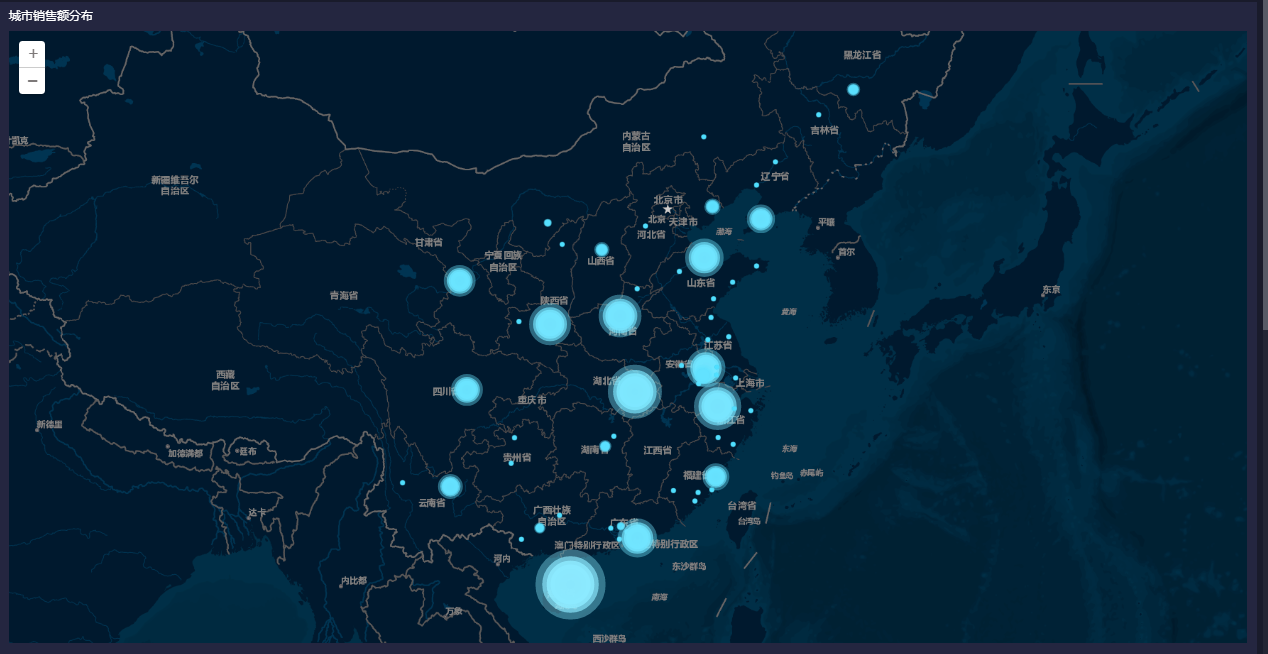This screenshot has height=654, width=1268.
Task: Select the 新德里 city label
Action: [x=49, y=424]
